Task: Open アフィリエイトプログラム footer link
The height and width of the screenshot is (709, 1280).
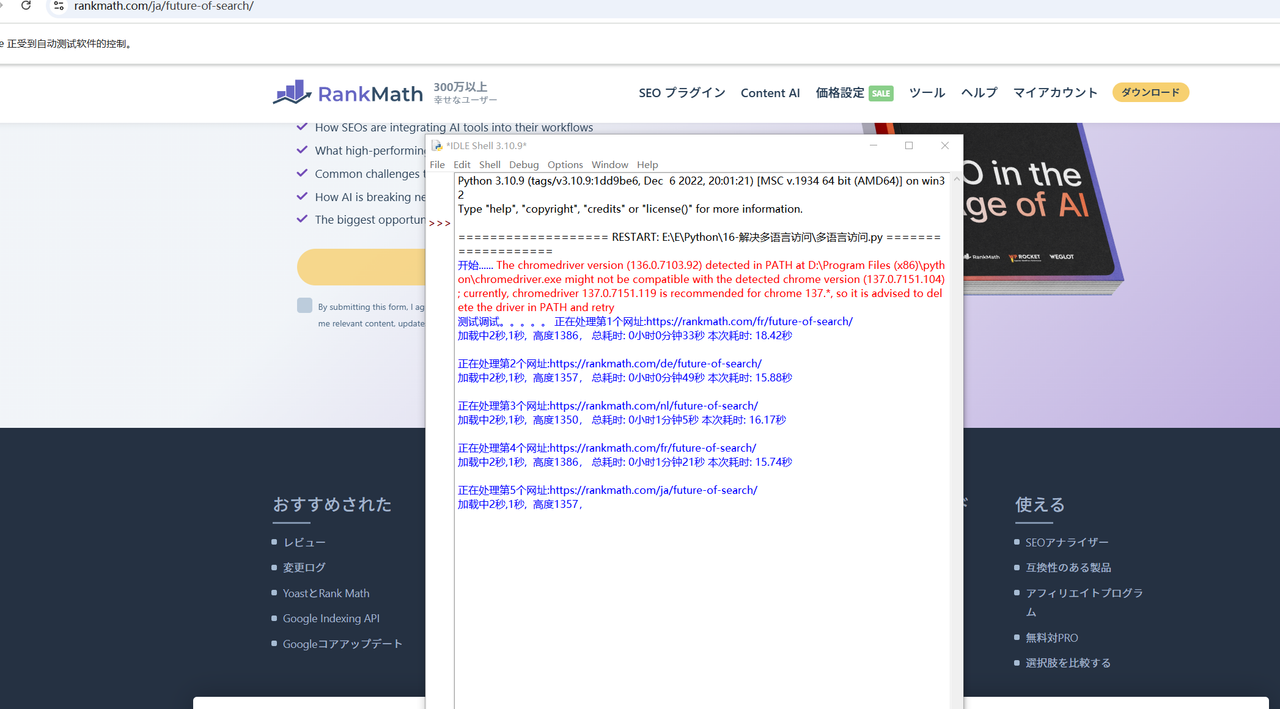Action: click(x=1084, y=602)
